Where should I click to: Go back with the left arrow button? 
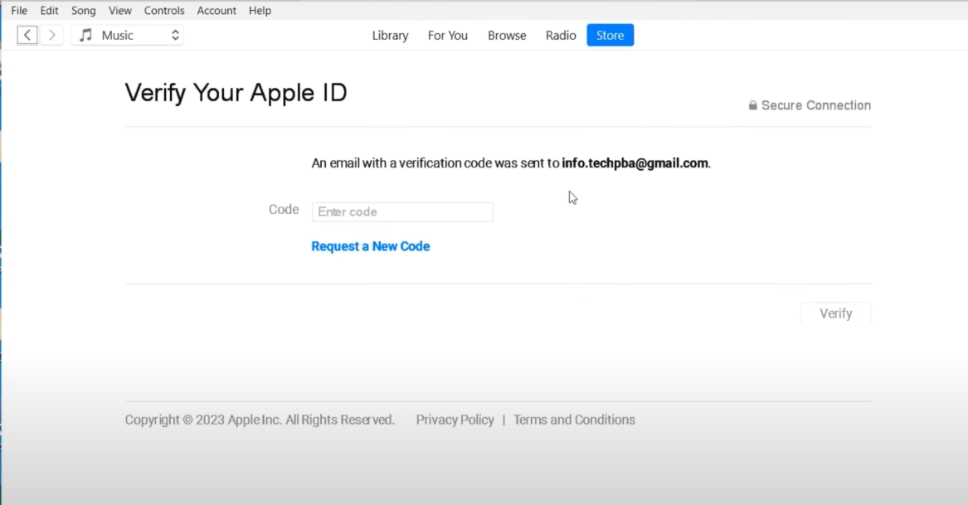(x=27, y=35)
